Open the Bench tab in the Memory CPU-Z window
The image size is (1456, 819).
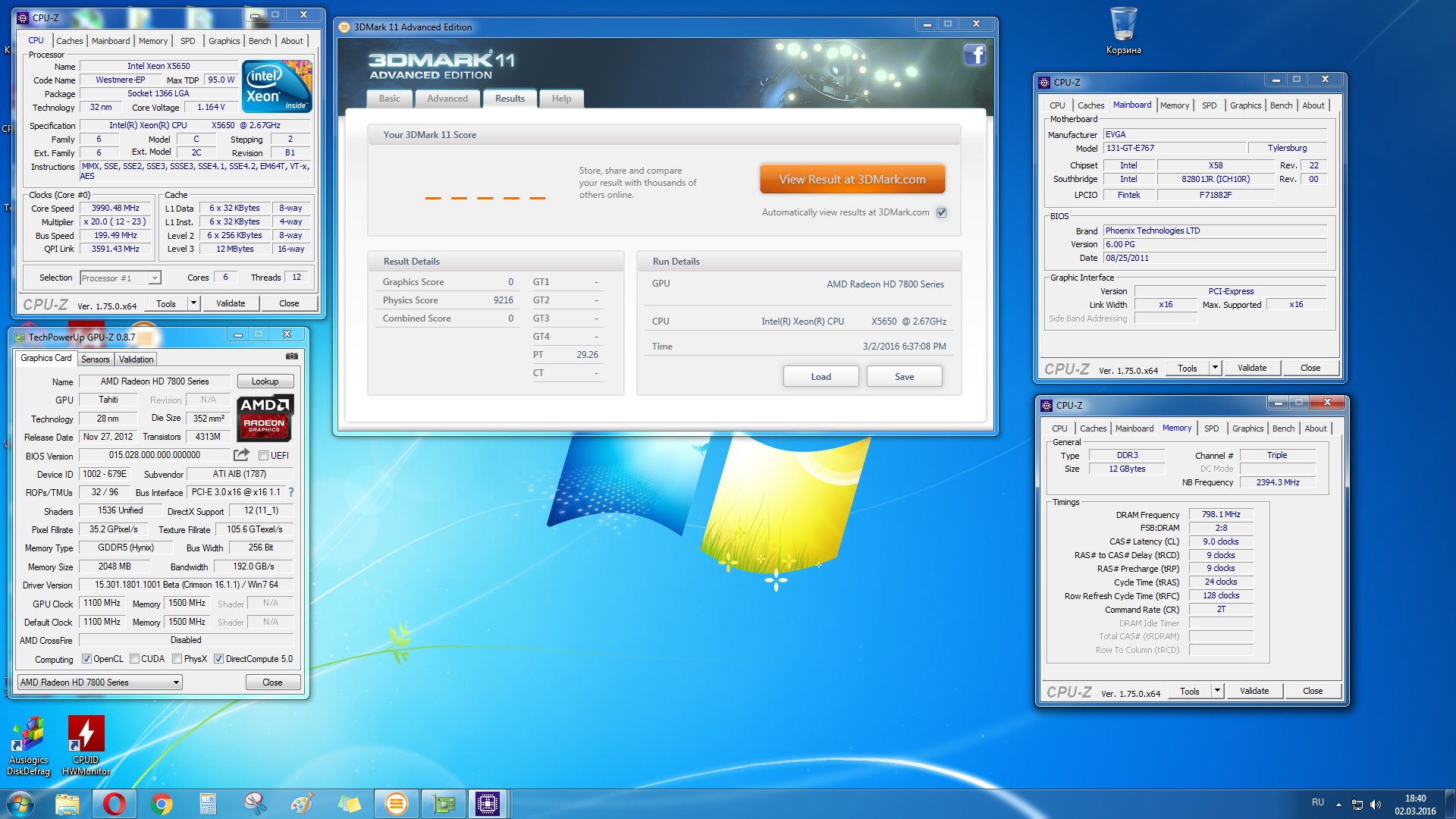[x=1283, y=428]
